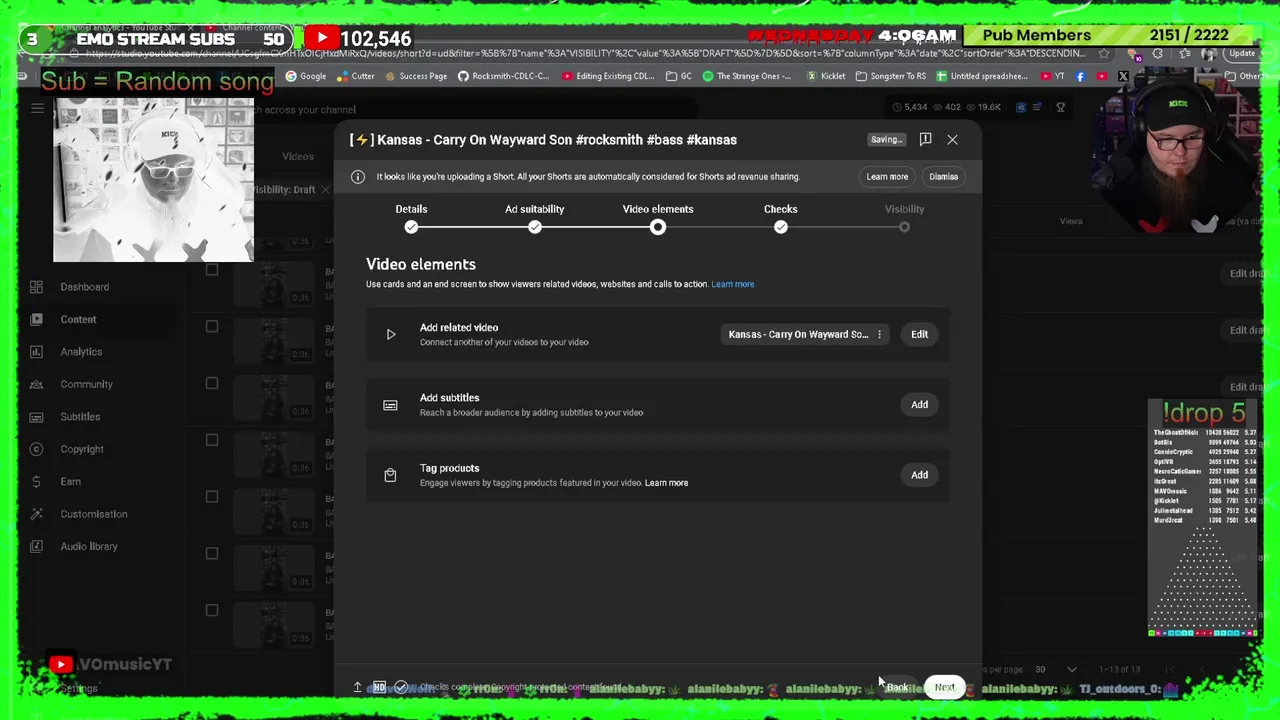Select second video row checkbox in content list
Viewport: 1280px width, 720px height.
coord(212,327)
